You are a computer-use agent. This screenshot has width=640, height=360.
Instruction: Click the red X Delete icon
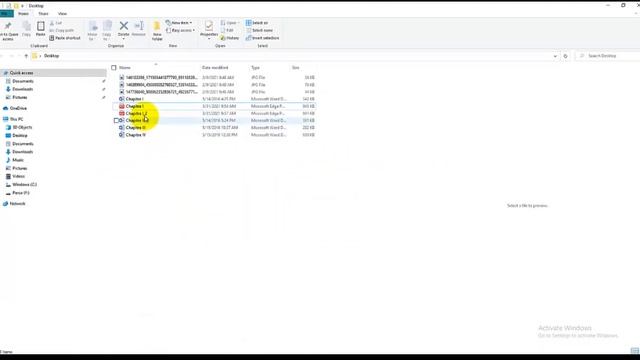click(x=124, y=26)
